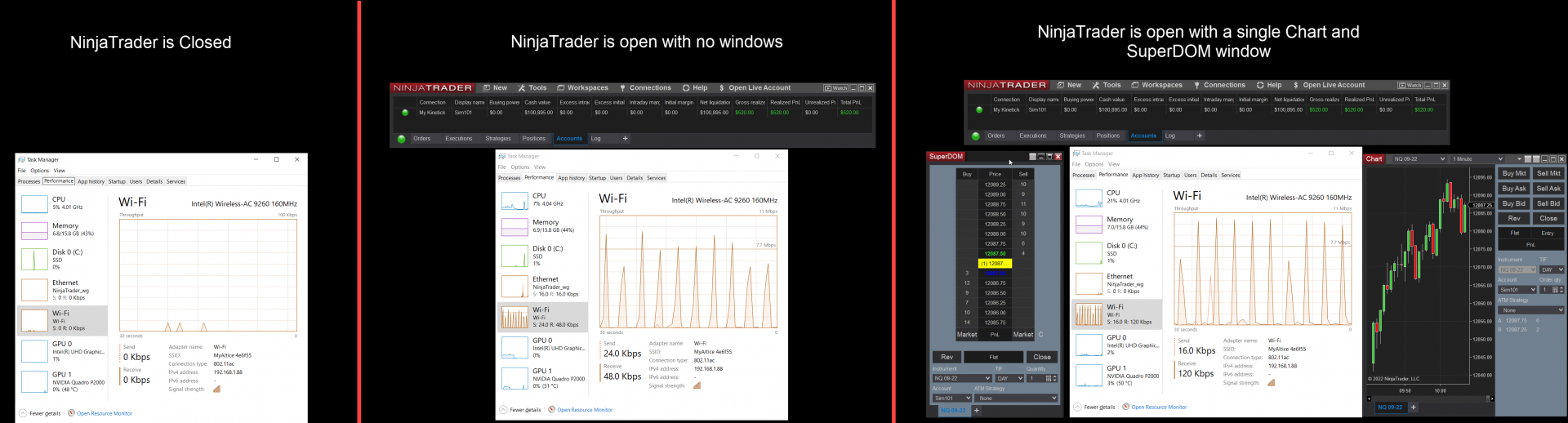Open the 1 Minute interval dropdown in the Chart
Image resolution: width=1568 pixels, height=423 pixels.
[1477, 158]
